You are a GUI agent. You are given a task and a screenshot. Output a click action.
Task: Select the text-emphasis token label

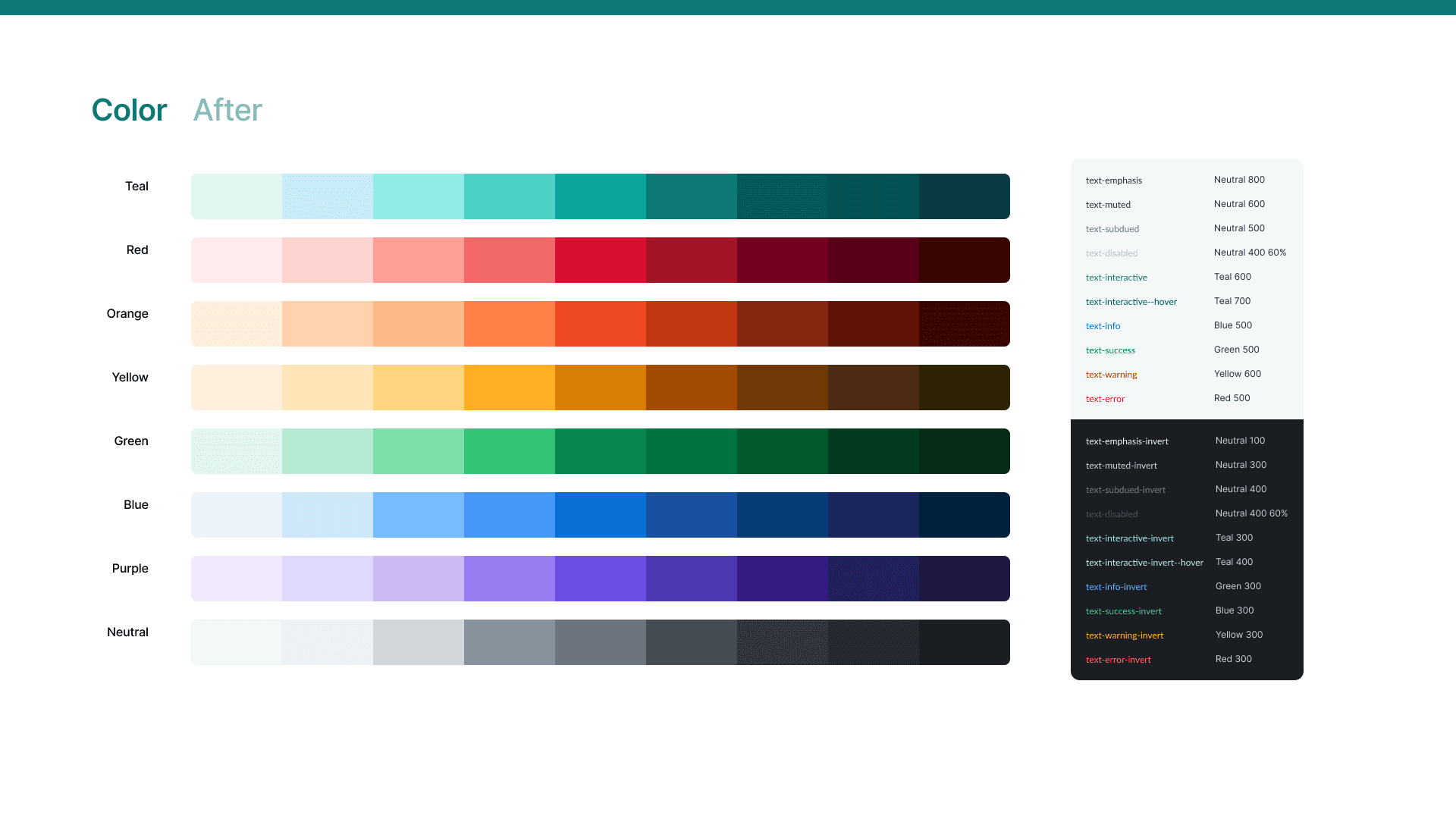(x=1113, y=180)
